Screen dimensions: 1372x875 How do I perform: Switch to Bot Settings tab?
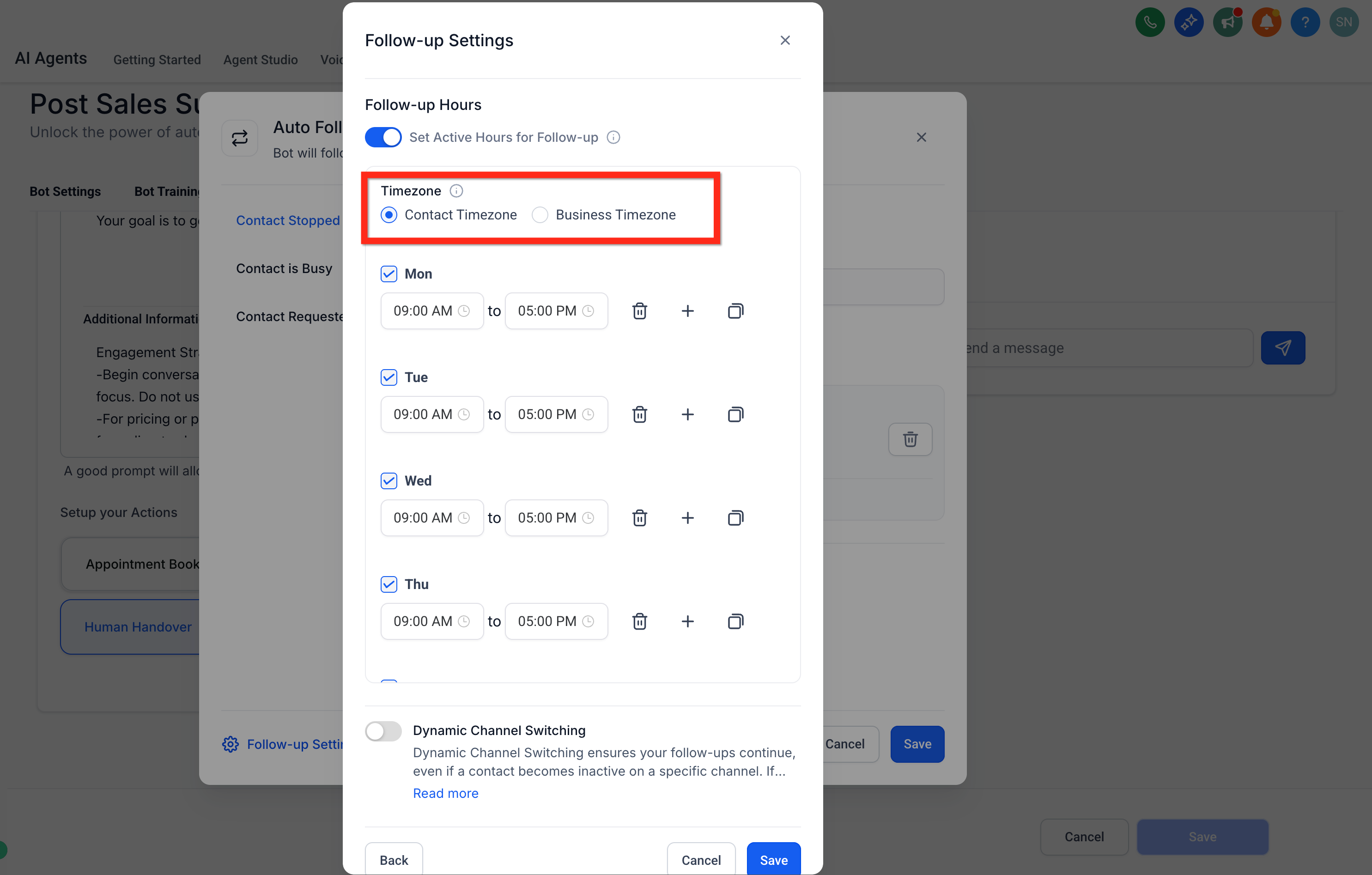point(65,191)
